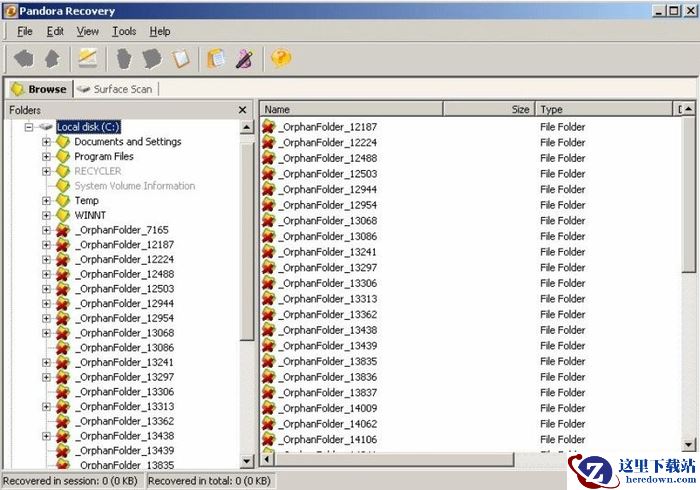This screenshot has height=490, width=700.
Task: Select _OrphanFolder_13306 in the folder tree
Action: click(125, 392)
